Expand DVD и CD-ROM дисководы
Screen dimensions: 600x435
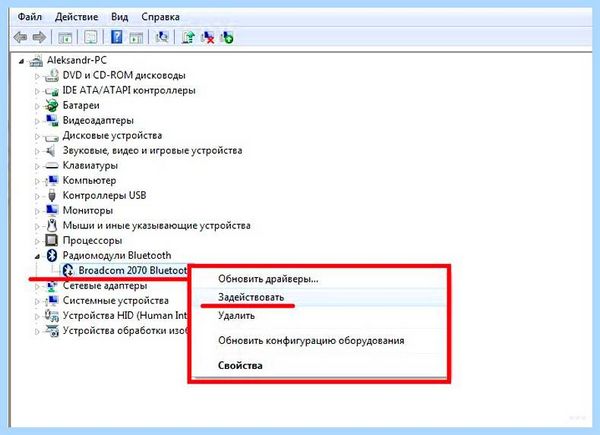pos(37,76)
